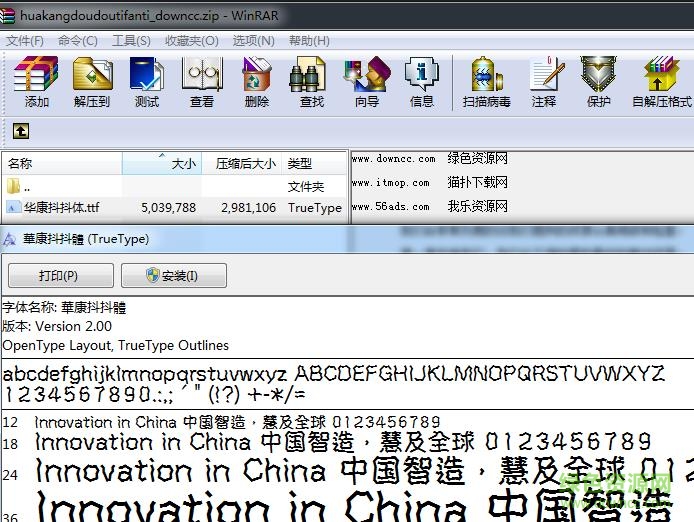Click the Version 2.00 text line
Screen dimensions: 694x522
(57, 326)
